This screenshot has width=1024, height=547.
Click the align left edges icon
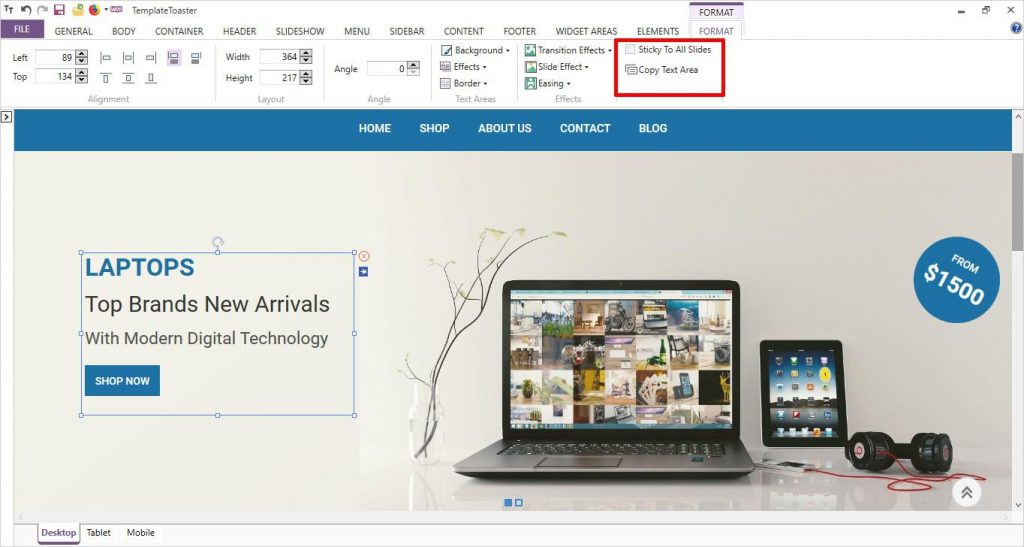coord(106,58)
